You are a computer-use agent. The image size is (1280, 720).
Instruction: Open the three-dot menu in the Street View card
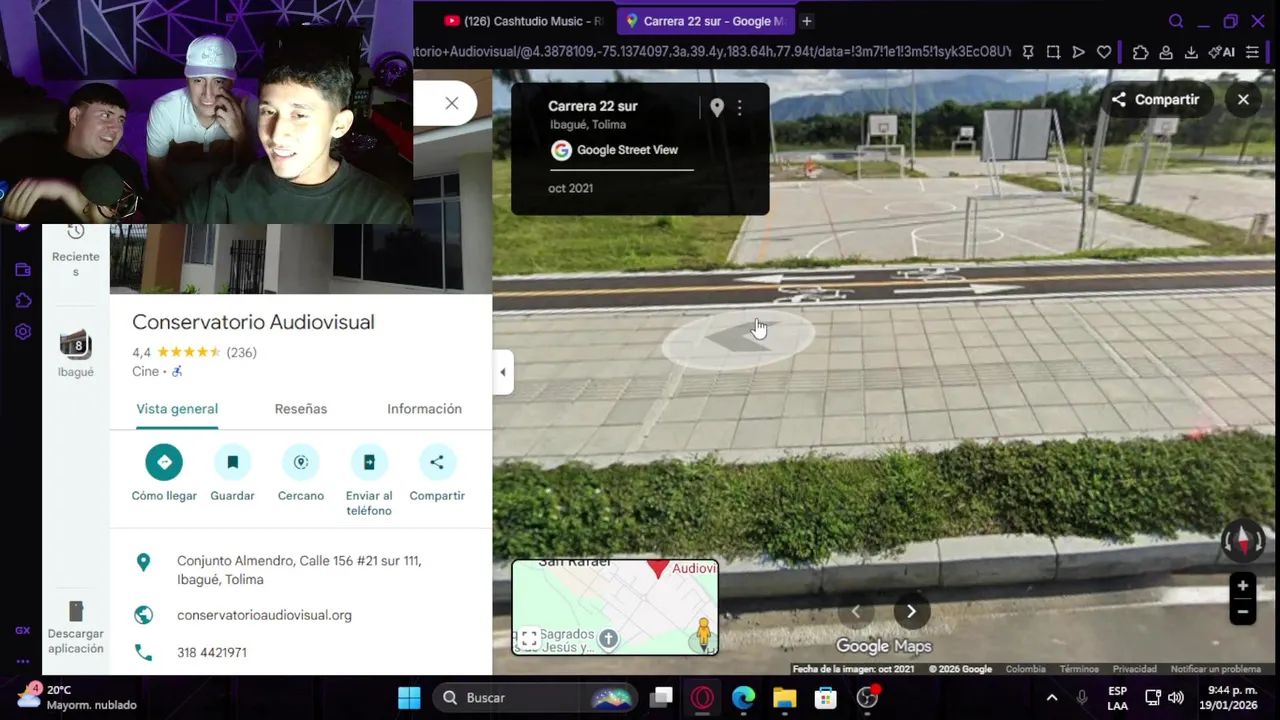click(x=740, y=108)
